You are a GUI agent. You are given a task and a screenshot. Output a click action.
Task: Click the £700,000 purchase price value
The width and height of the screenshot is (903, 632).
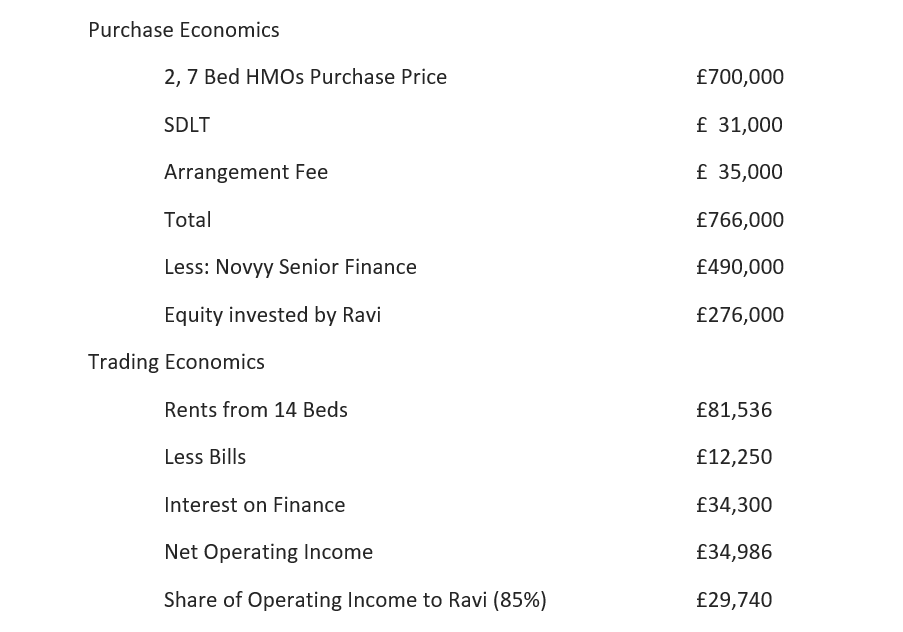coord(739,77)
